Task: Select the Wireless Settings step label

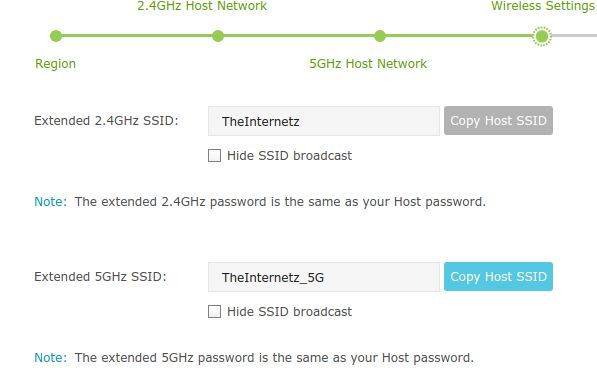Action: click(544, 6)
